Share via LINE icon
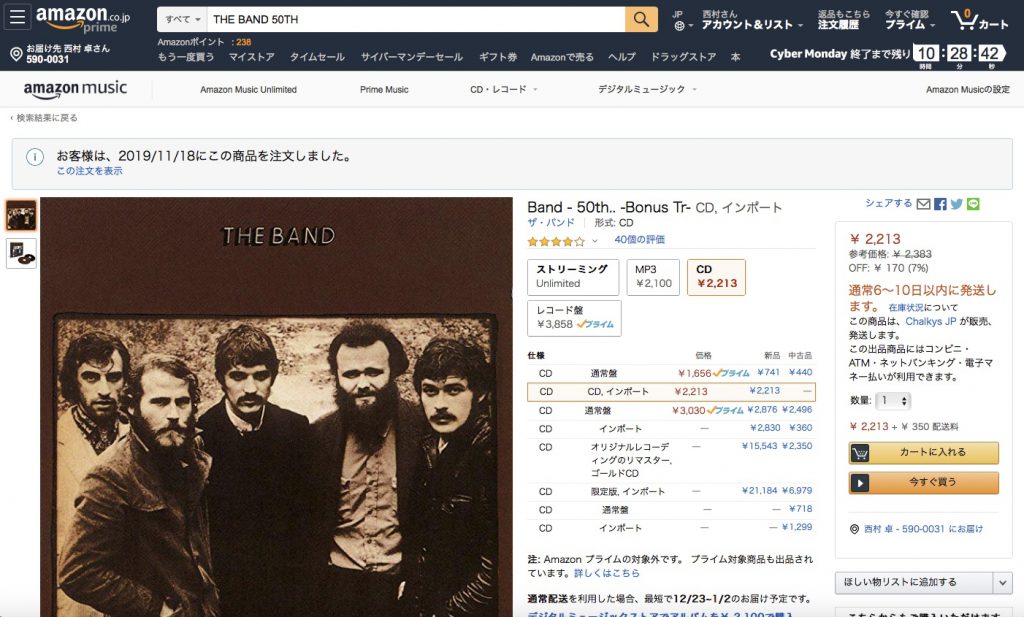Viewport: 1024px width, 617px height. click(973, 204)
